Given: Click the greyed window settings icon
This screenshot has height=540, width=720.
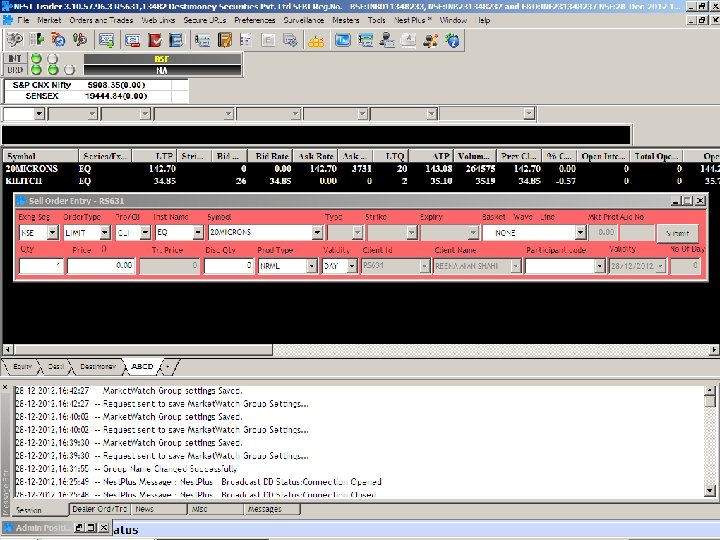Looking at the screenshot, I should tap(290, 40).
